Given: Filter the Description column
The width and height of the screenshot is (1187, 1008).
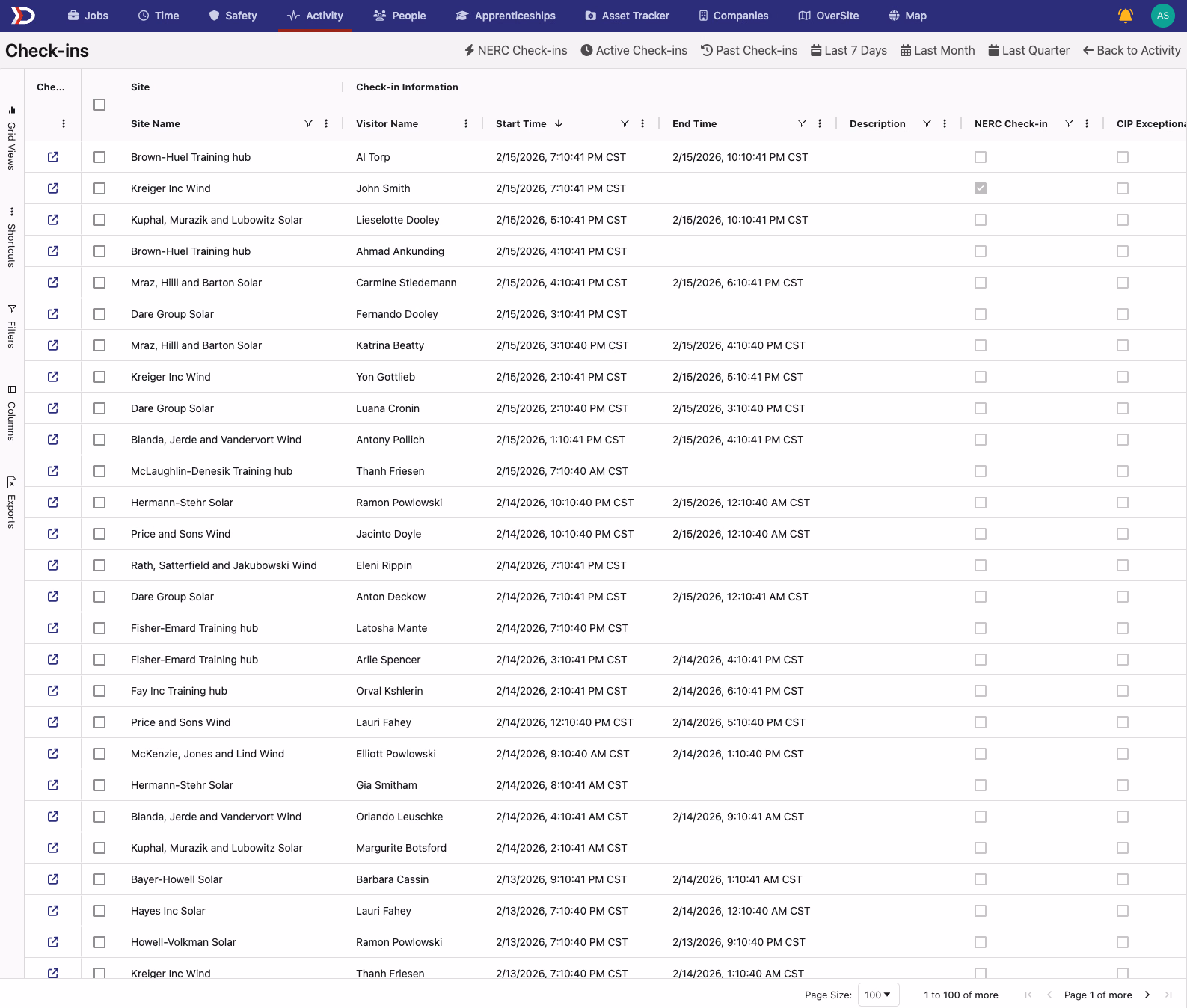Looking at the screenshot, I should click(x=927, y=123).
